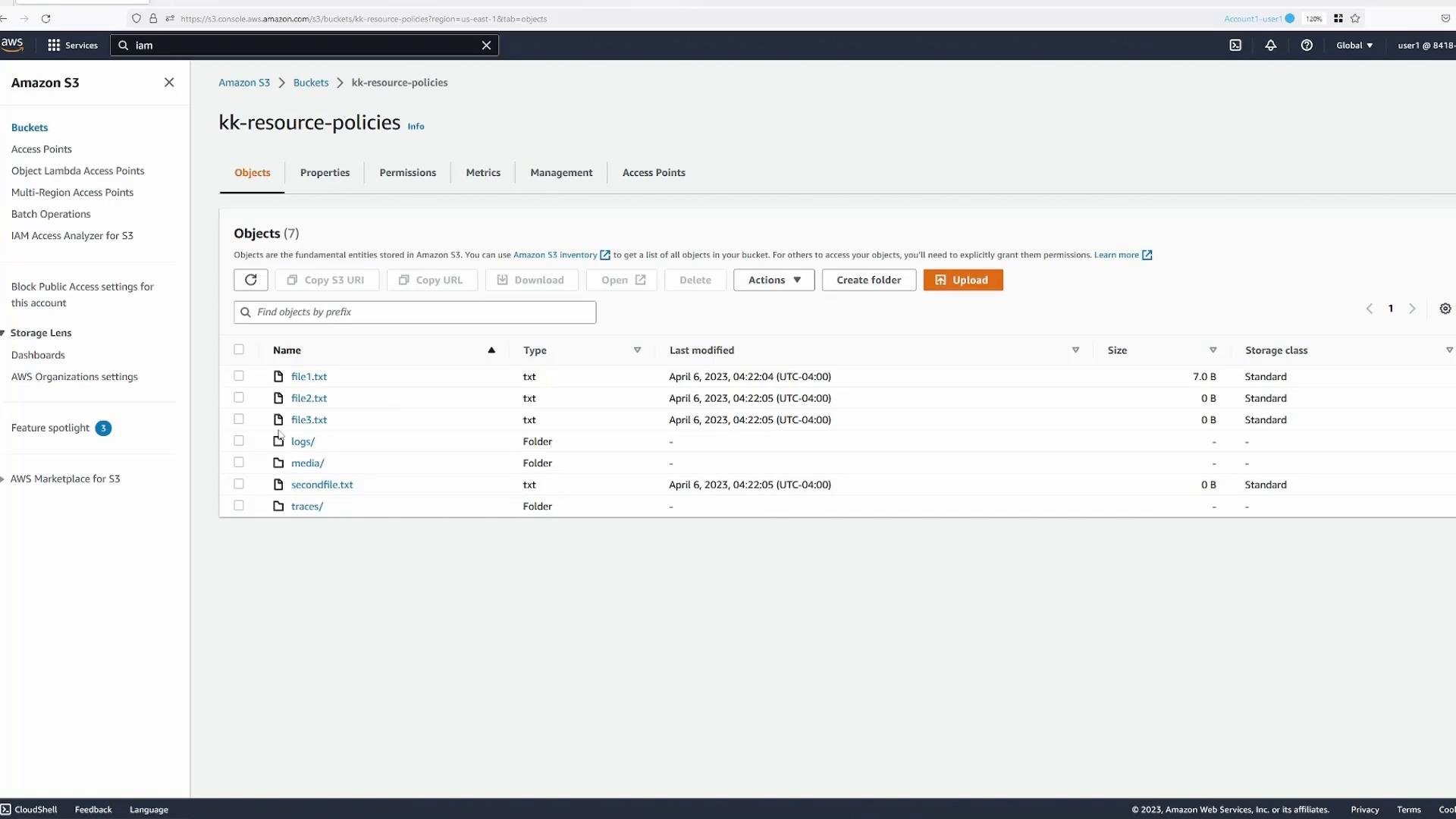Clear the iam search box with X
Viewport: 1456px width, 819px height.
point(486,45)
